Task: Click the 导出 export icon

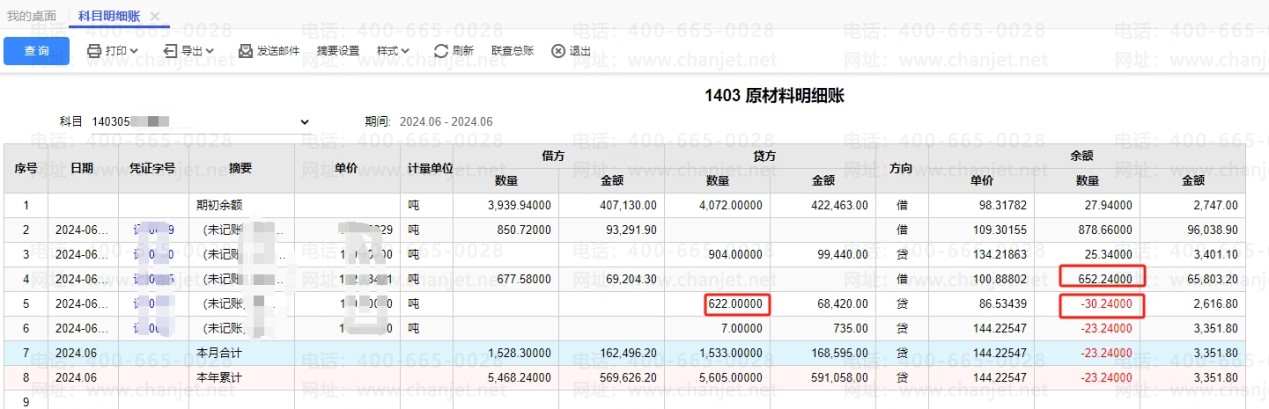Action: 170,50
